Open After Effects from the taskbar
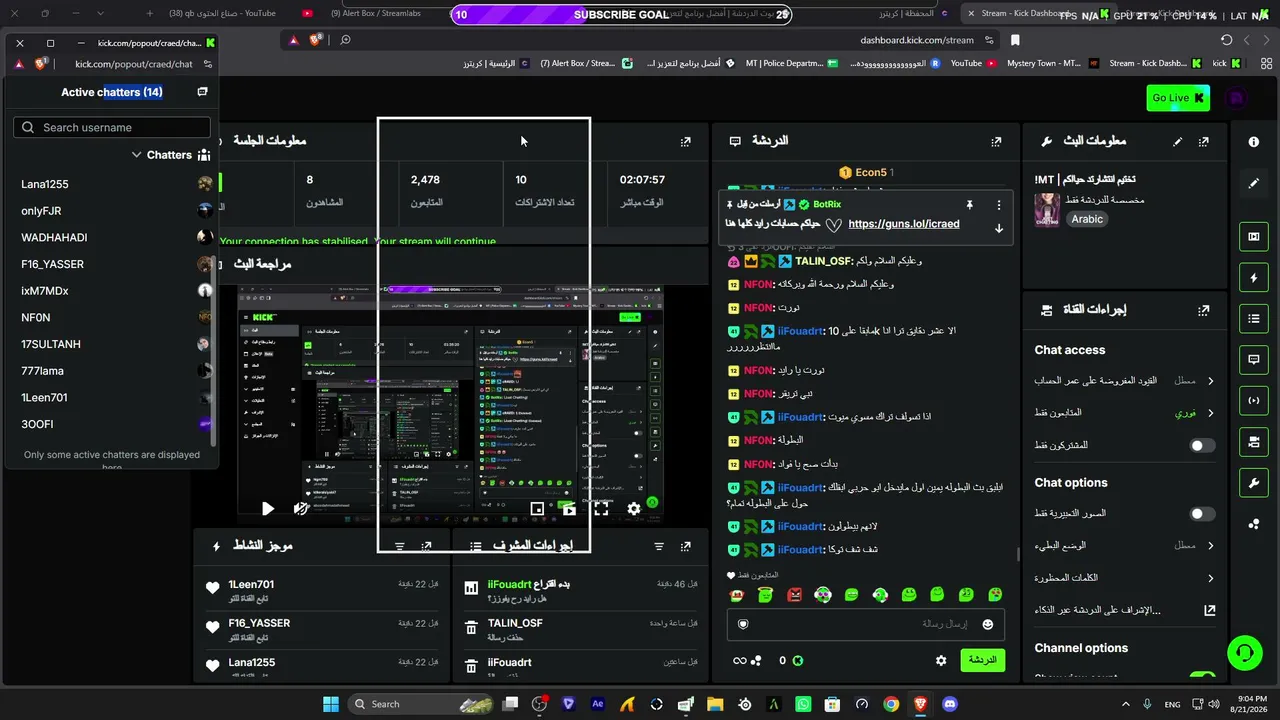This screenshot has height=720, width=1280. point(598,704)
